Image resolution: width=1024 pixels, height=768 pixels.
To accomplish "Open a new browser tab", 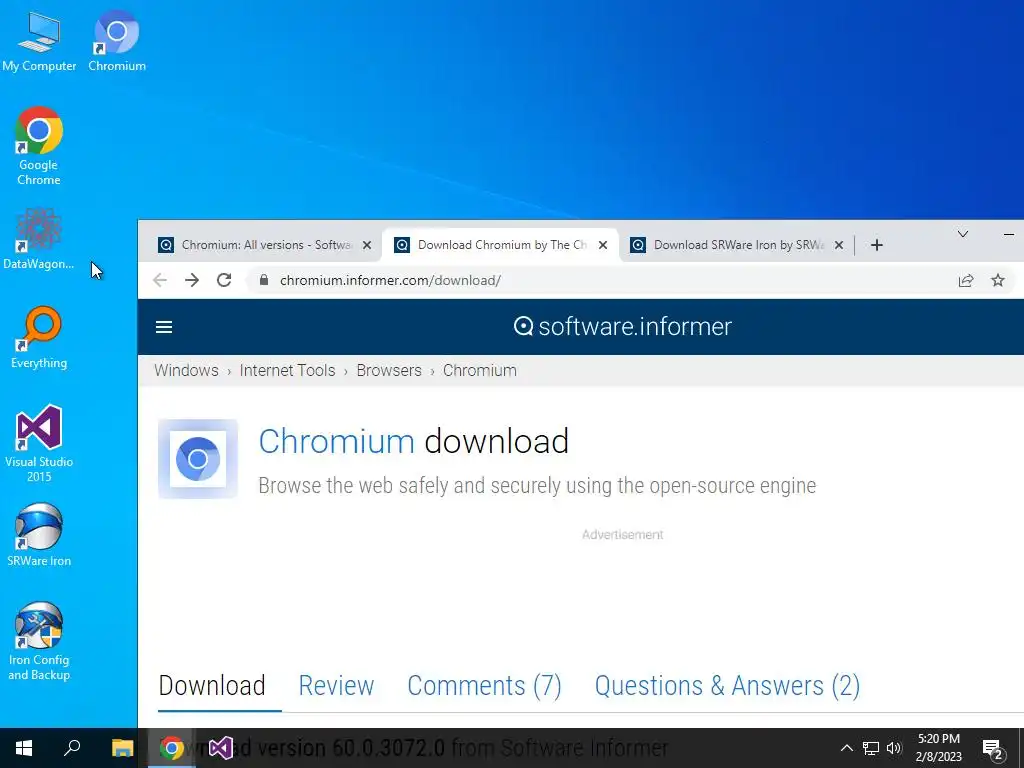I will click(877, 245).
